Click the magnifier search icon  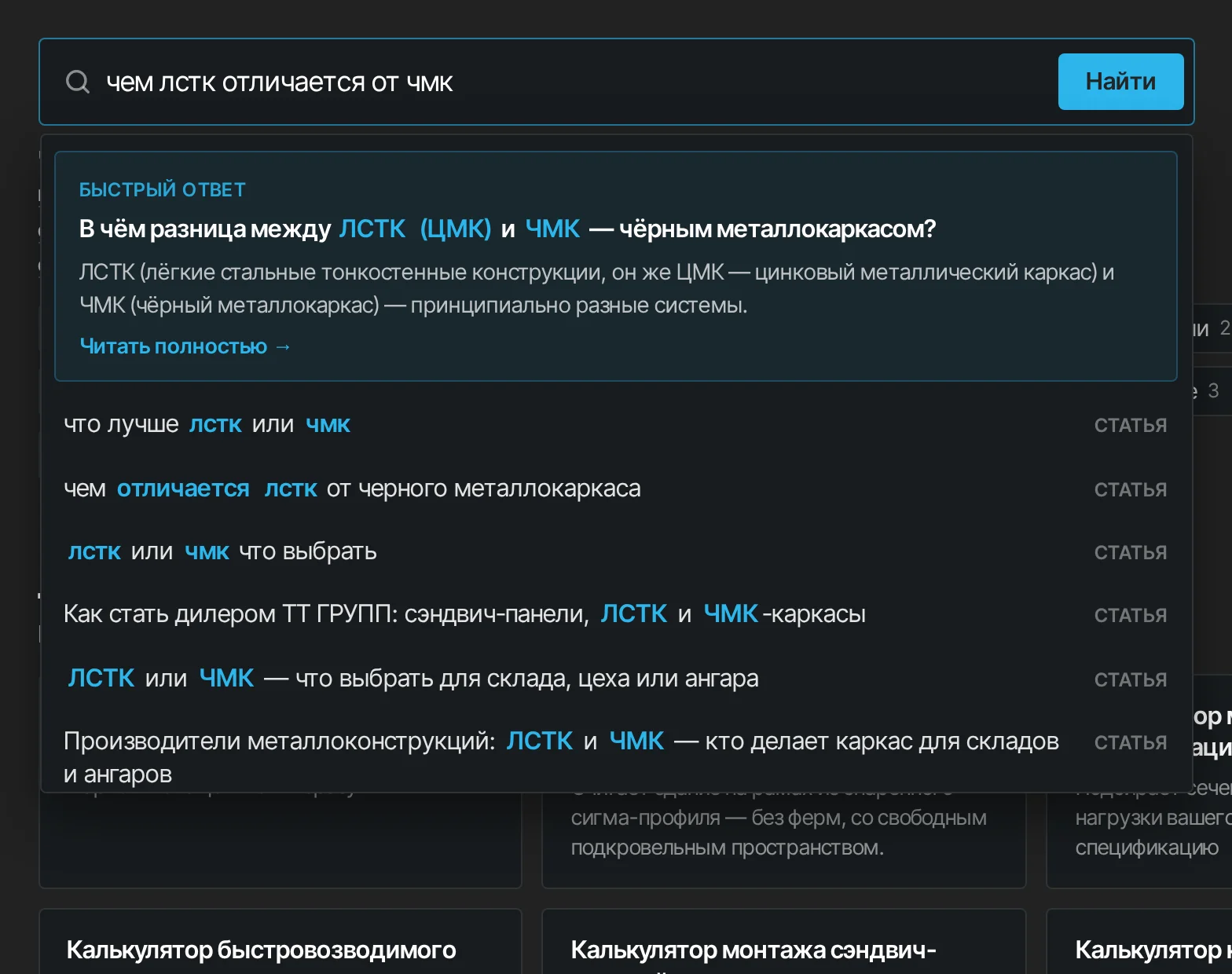click(x=78, y=82)
